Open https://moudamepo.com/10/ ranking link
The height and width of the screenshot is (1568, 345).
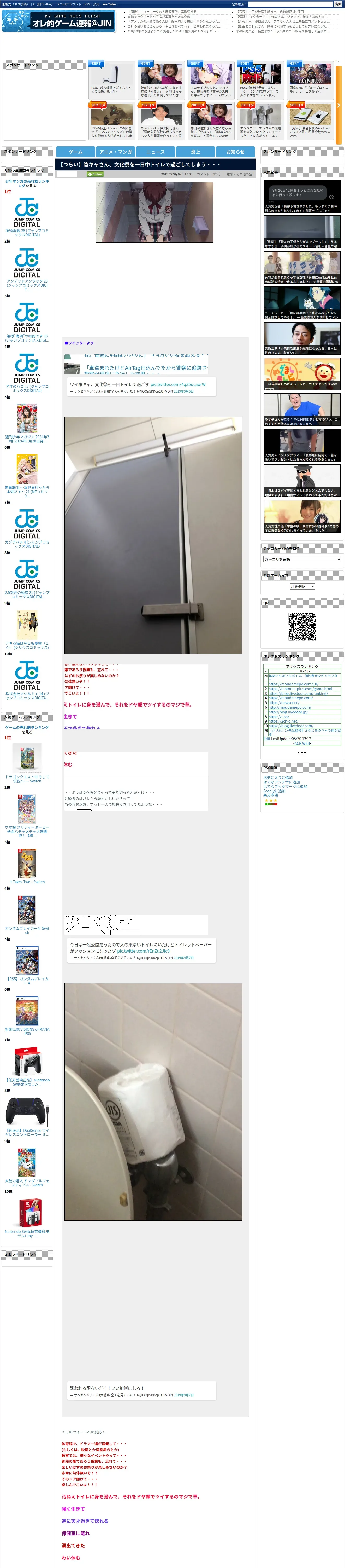pos(293,684)
